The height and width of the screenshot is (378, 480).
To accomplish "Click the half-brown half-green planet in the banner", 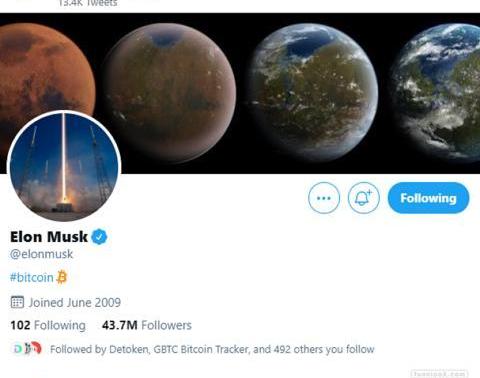I will 170,93.
